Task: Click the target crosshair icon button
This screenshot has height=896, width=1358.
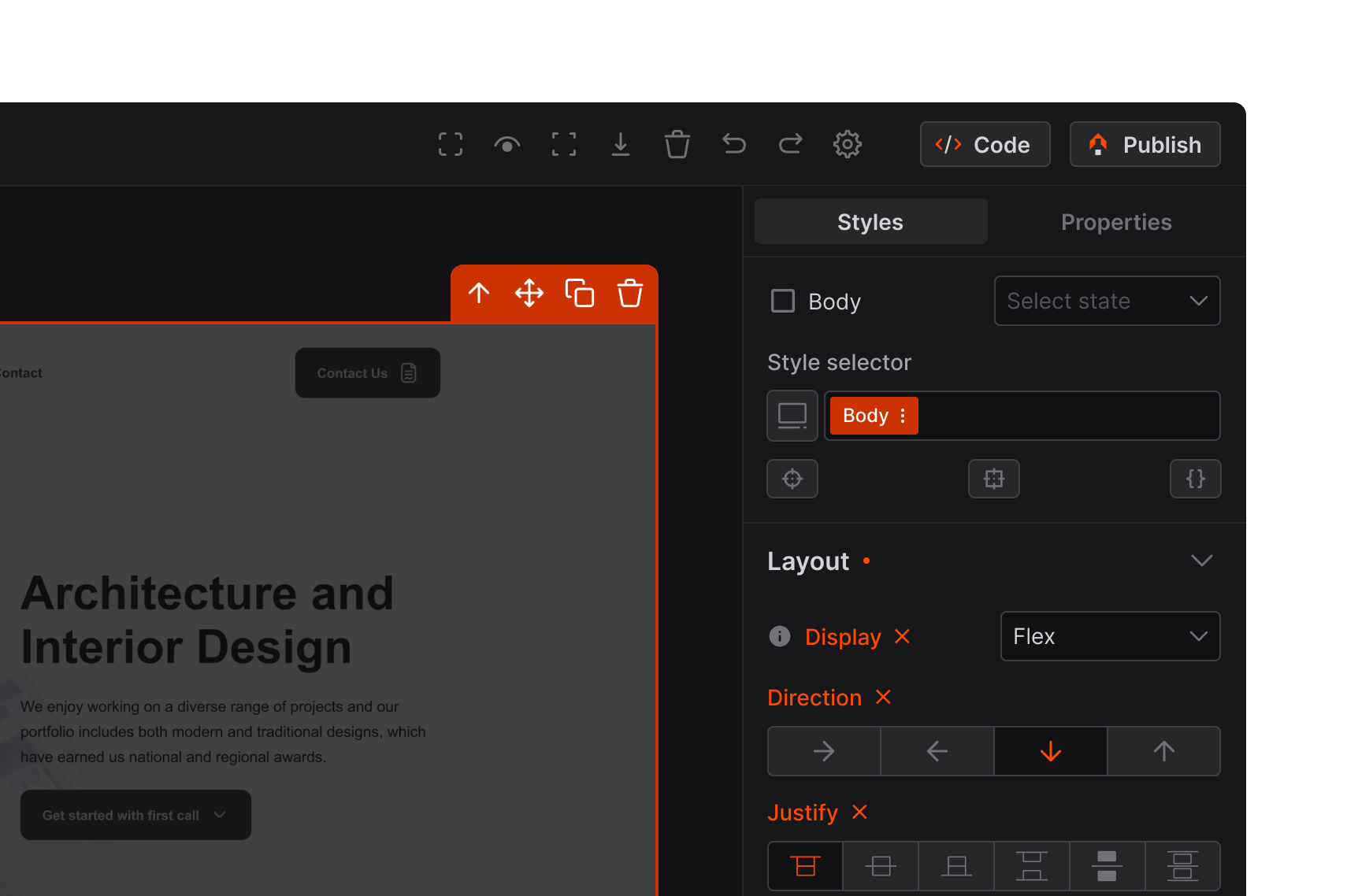Action: [792, 479]
